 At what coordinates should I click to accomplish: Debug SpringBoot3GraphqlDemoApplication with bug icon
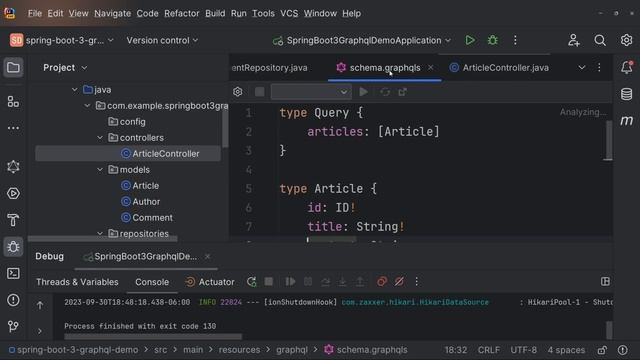(493, 40)
